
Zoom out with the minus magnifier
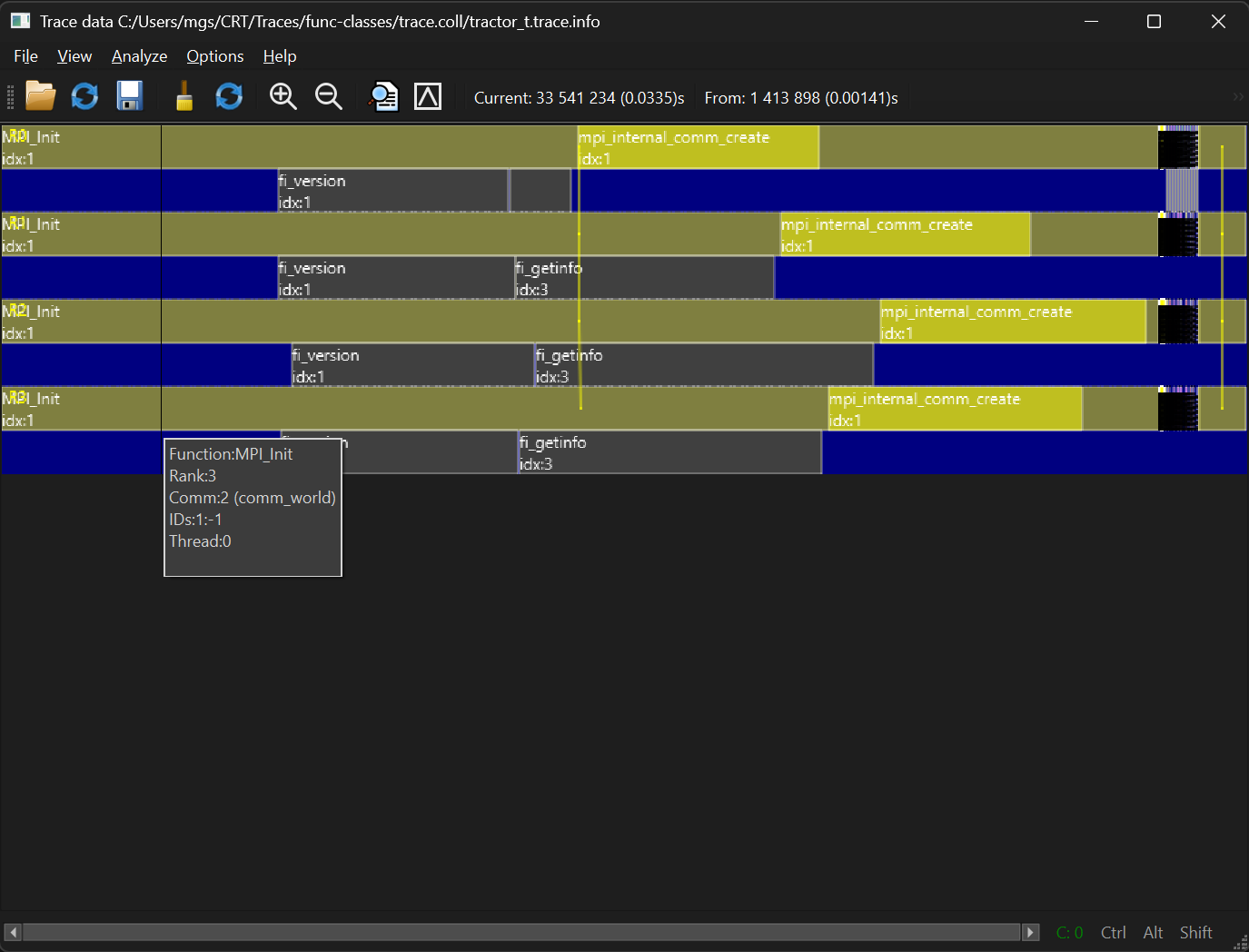(328, 95)
